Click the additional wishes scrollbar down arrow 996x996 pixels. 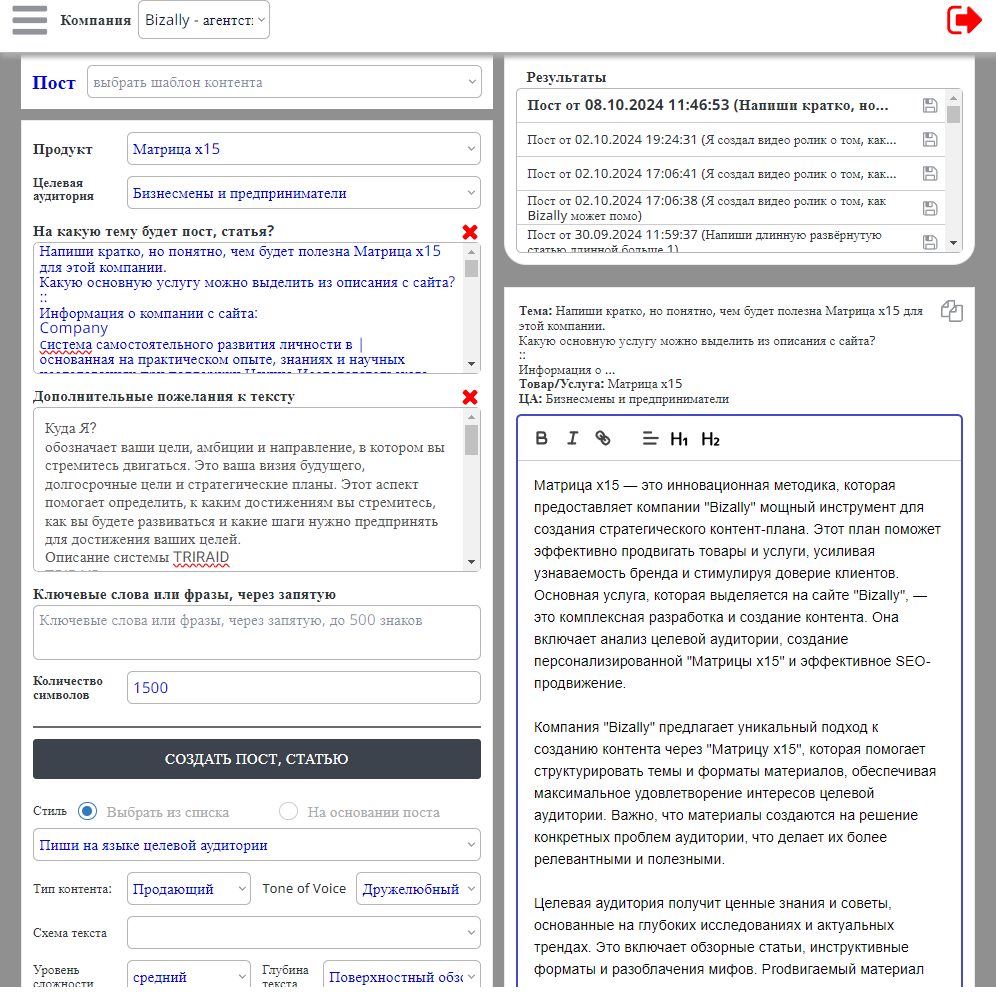(x=471, y=562)
